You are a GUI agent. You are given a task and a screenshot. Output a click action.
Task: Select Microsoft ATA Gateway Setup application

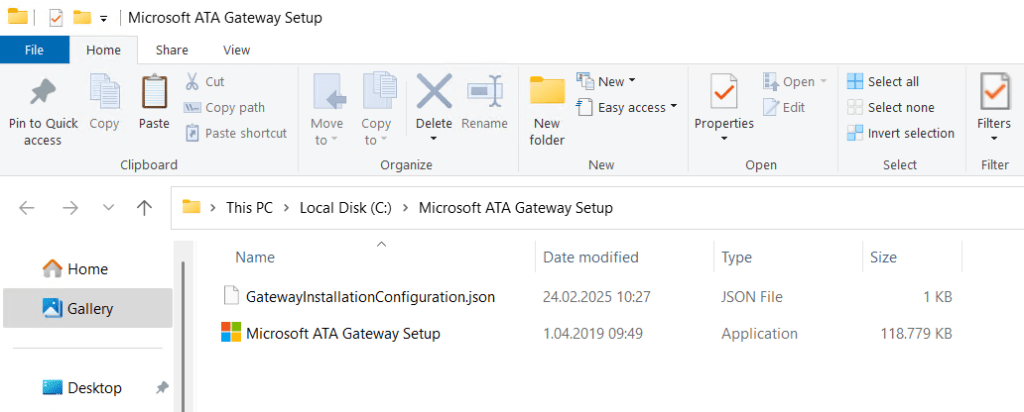(342, 333)
